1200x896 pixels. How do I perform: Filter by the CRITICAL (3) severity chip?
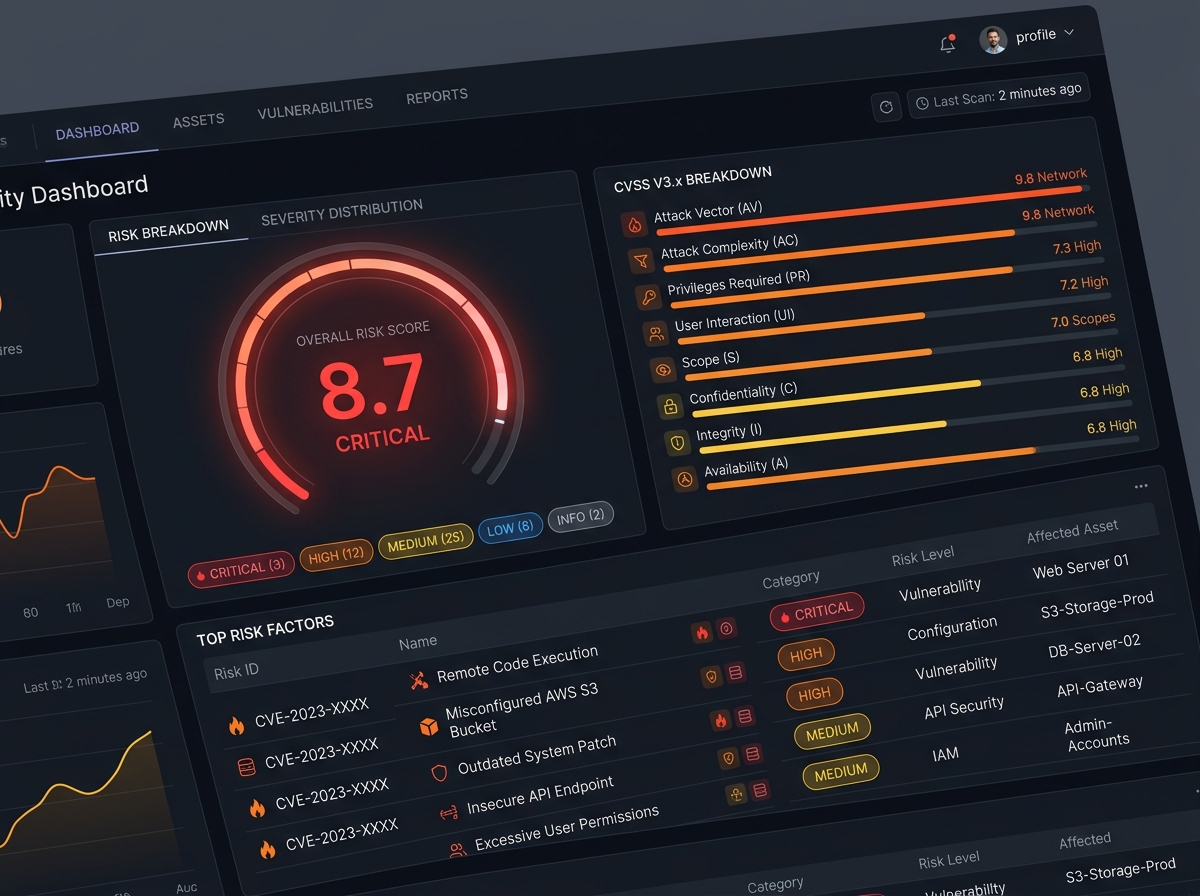pyautogui.click(x=241, y=570)
